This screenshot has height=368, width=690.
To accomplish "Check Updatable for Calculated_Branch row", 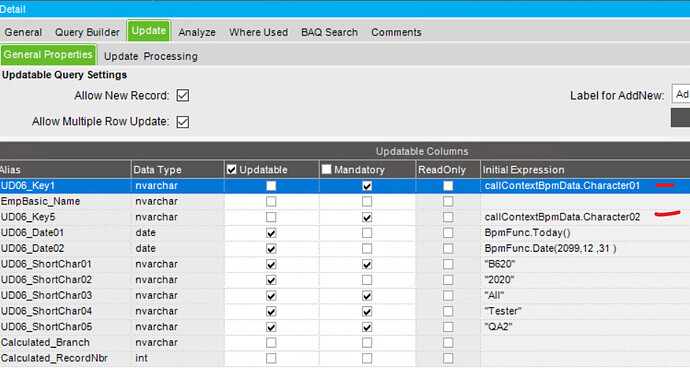I will click(x=271, y=342).
